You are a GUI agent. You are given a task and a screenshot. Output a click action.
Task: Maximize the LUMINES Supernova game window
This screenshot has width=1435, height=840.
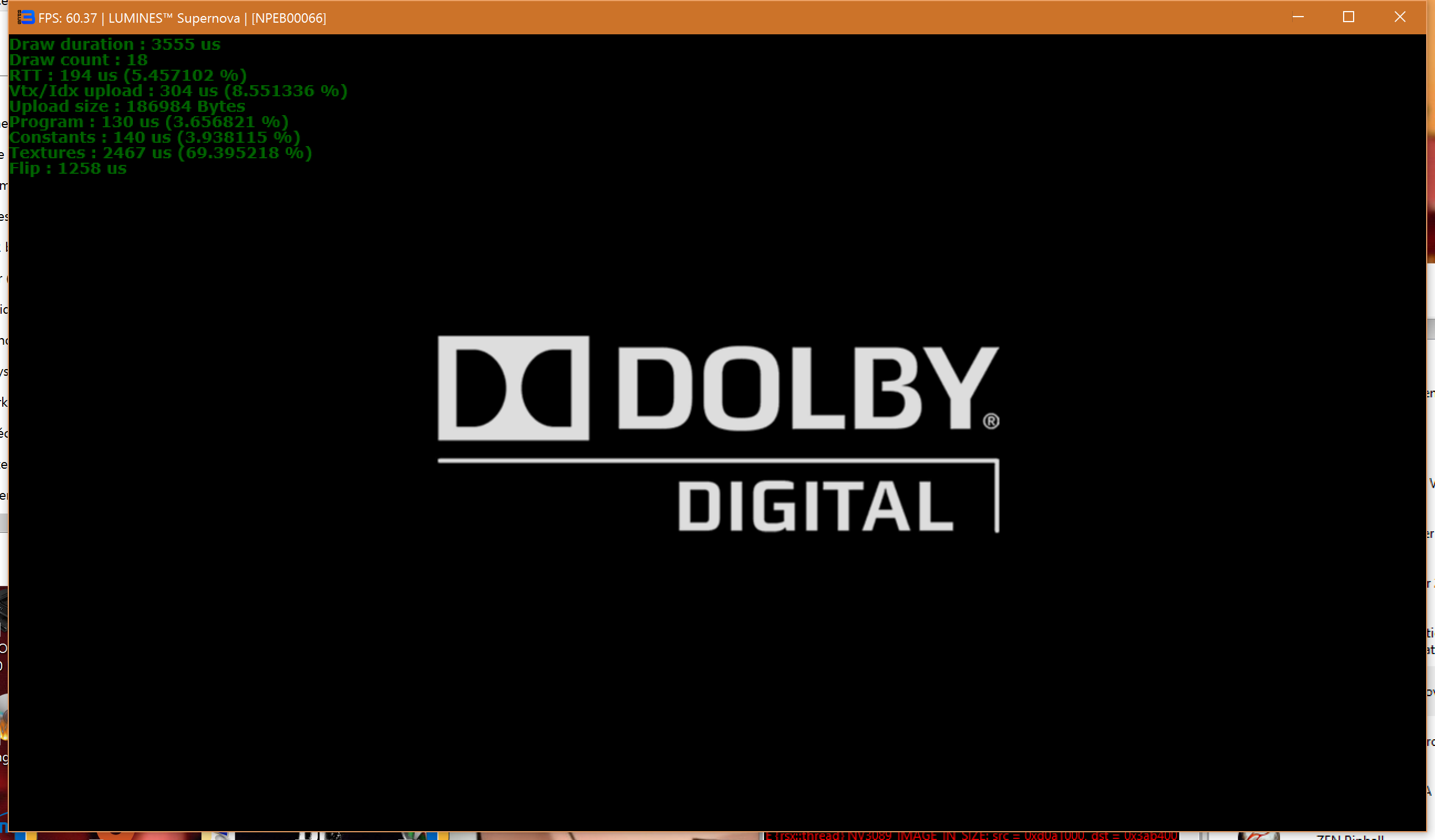(1349, 17)
